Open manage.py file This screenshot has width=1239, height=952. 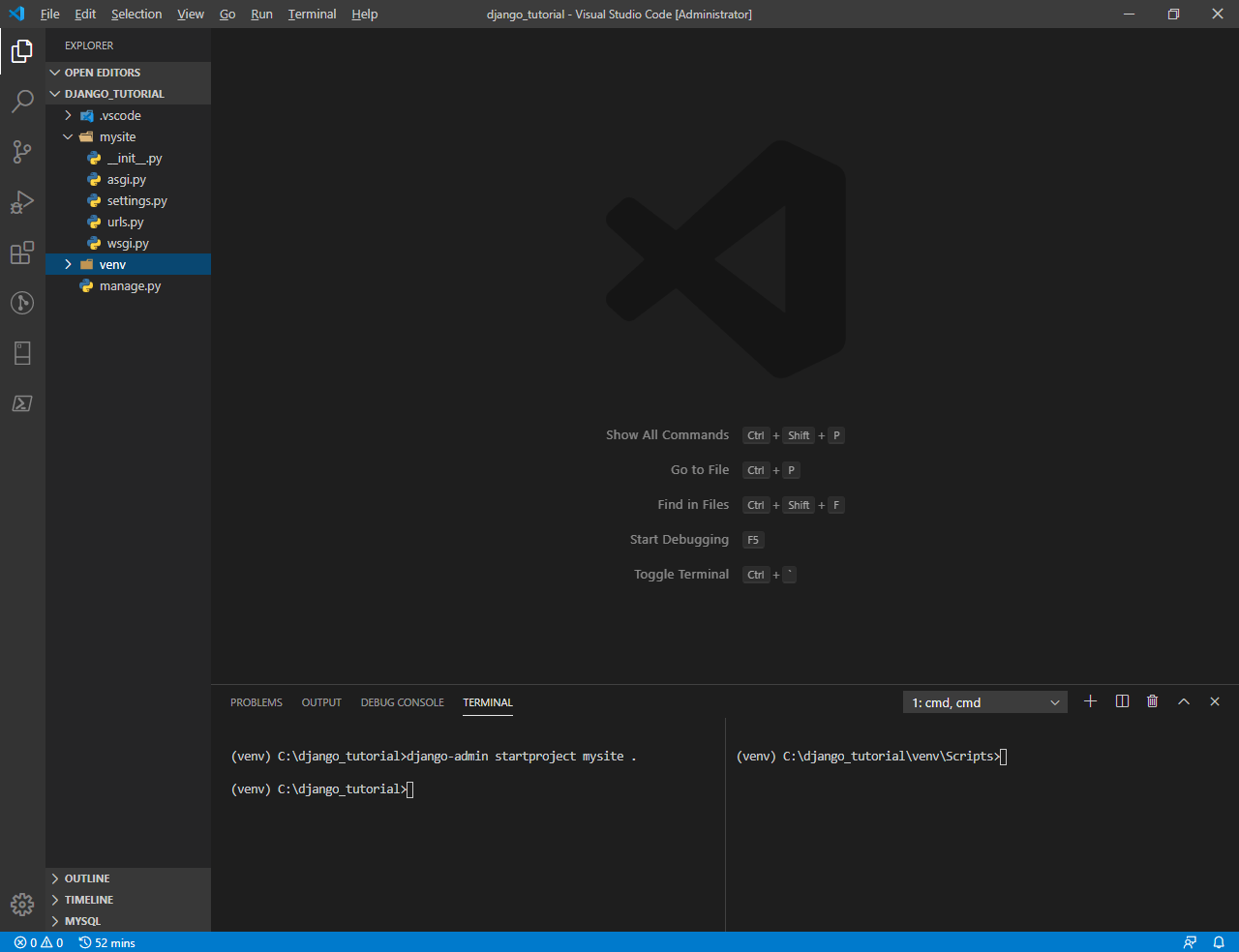tap(128, 285)
